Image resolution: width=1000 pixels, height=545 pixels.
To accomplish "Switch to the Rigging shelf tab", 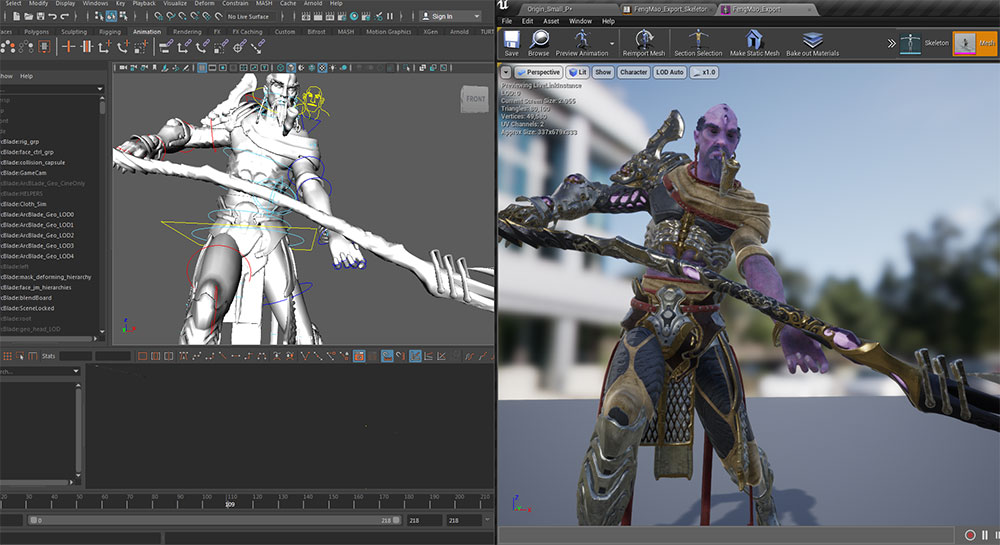I will 109,32.
